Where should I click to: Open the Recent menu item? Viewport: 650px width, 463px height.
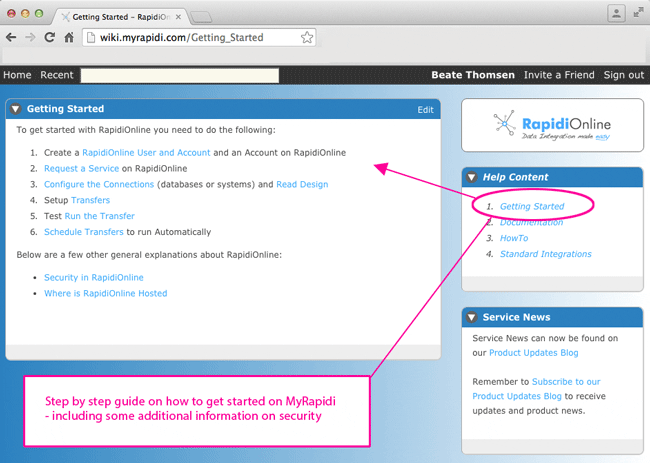coord(57,75)
